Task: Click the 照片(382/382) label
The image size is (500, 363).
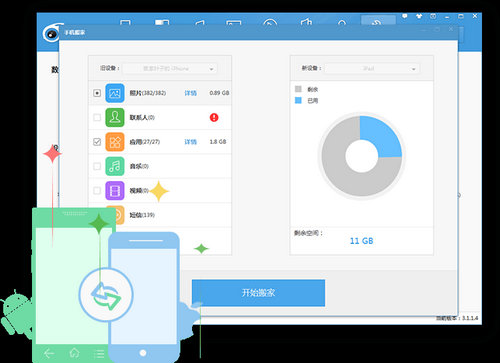Action: click(148, 93)
